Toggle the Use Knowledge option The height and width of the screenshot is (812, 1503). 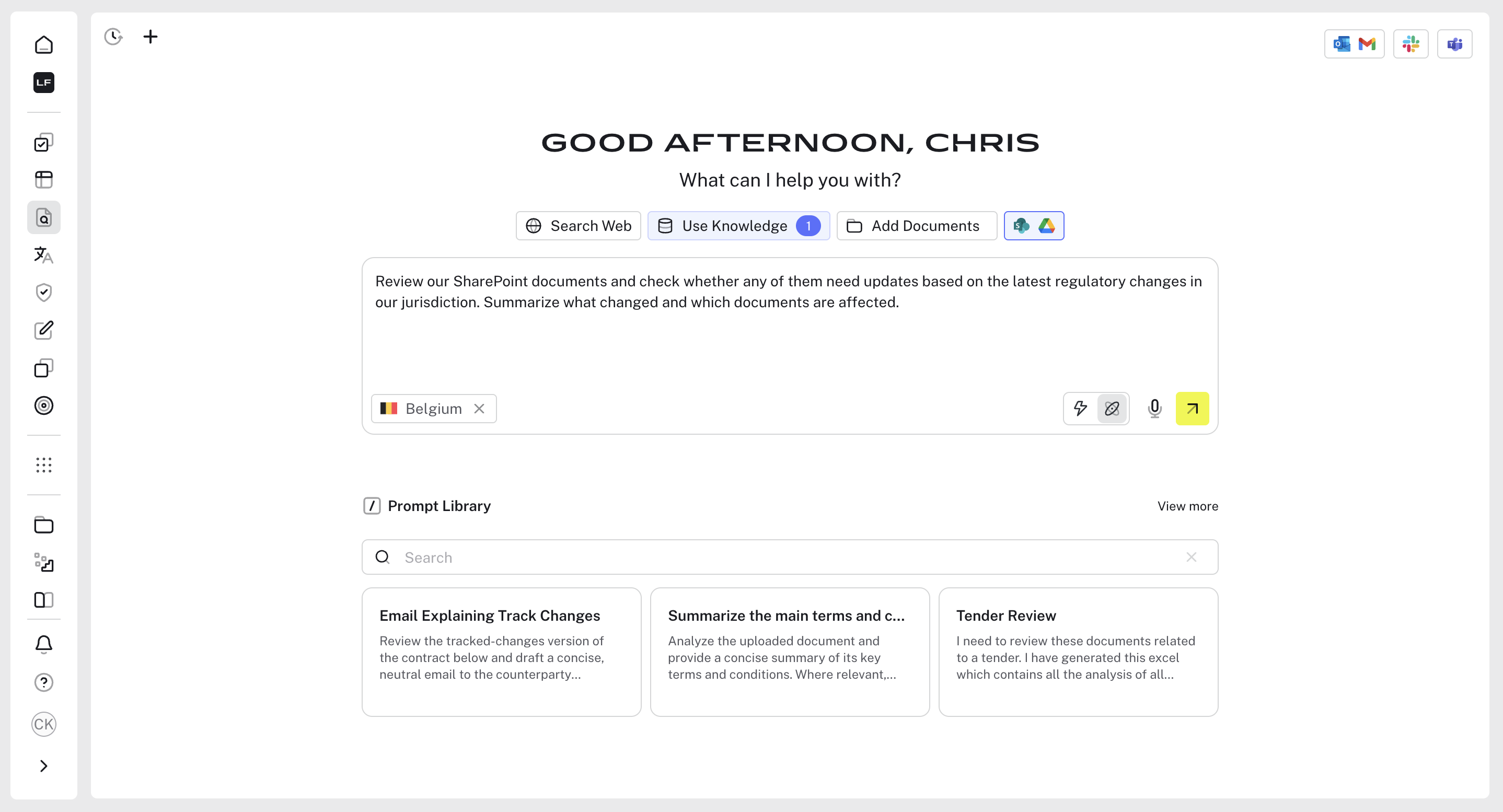click(738, 226)
